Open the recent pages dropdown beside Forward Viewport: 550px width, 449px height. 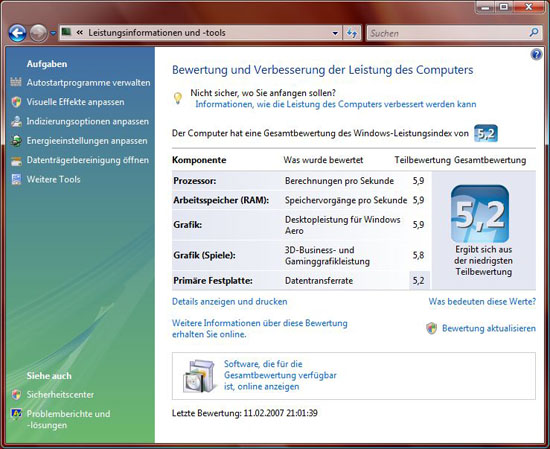tap(53, 33)
